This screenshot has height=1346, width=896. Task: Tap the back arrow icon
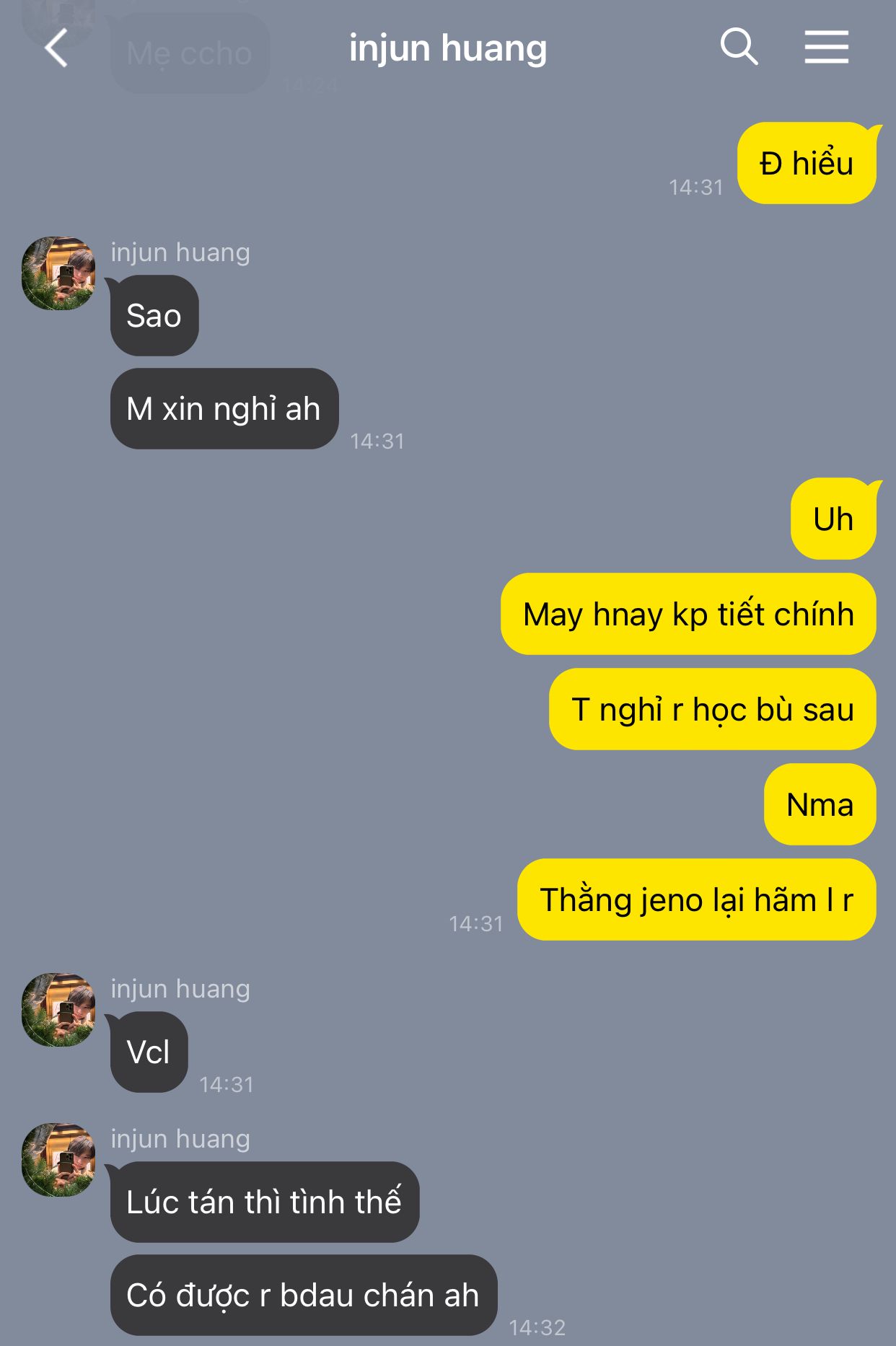click(56, 48)
